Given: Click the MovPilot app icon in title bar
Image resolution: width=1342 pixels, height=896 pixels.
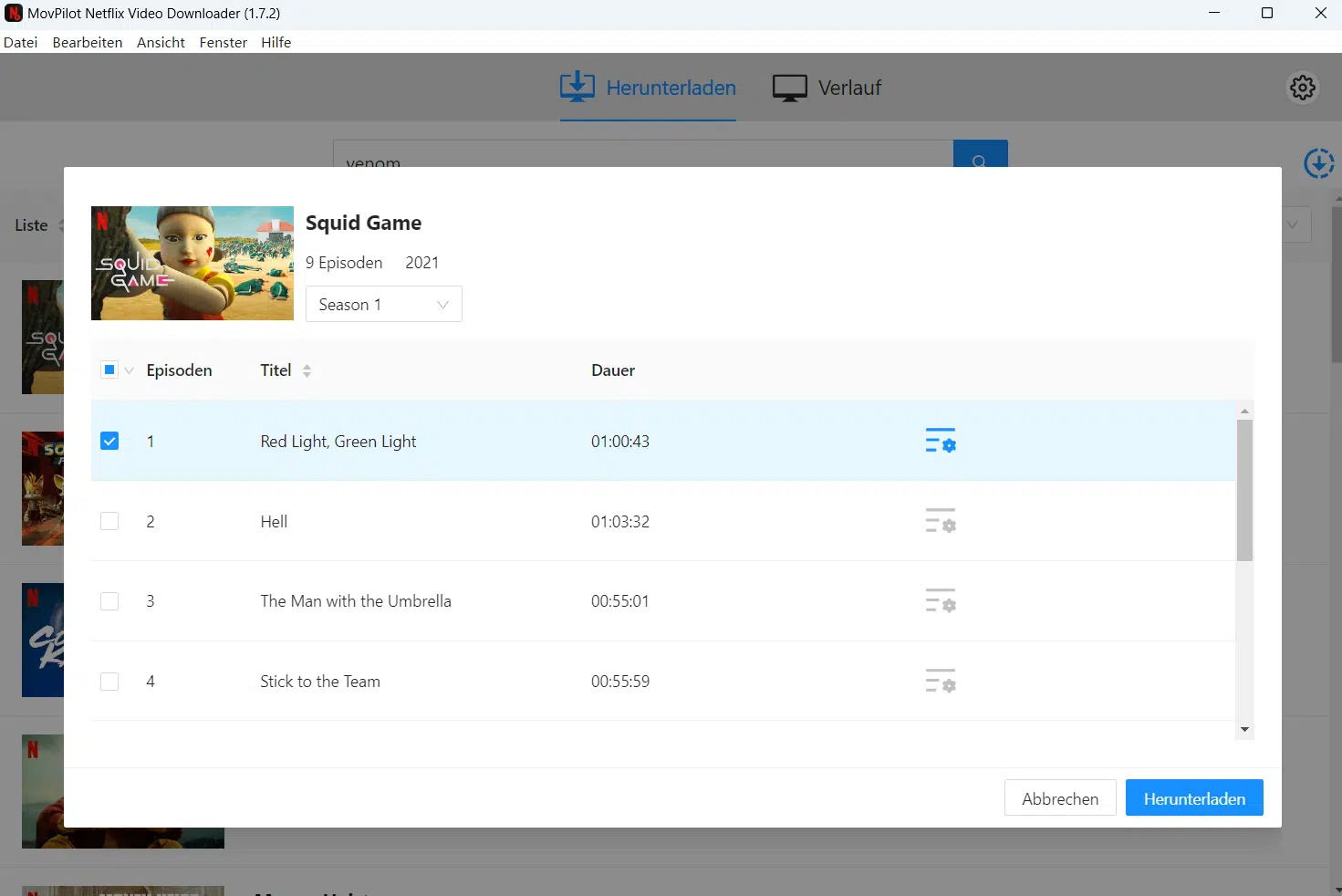Looking at the screenshot, I should (x=13, y=14).
